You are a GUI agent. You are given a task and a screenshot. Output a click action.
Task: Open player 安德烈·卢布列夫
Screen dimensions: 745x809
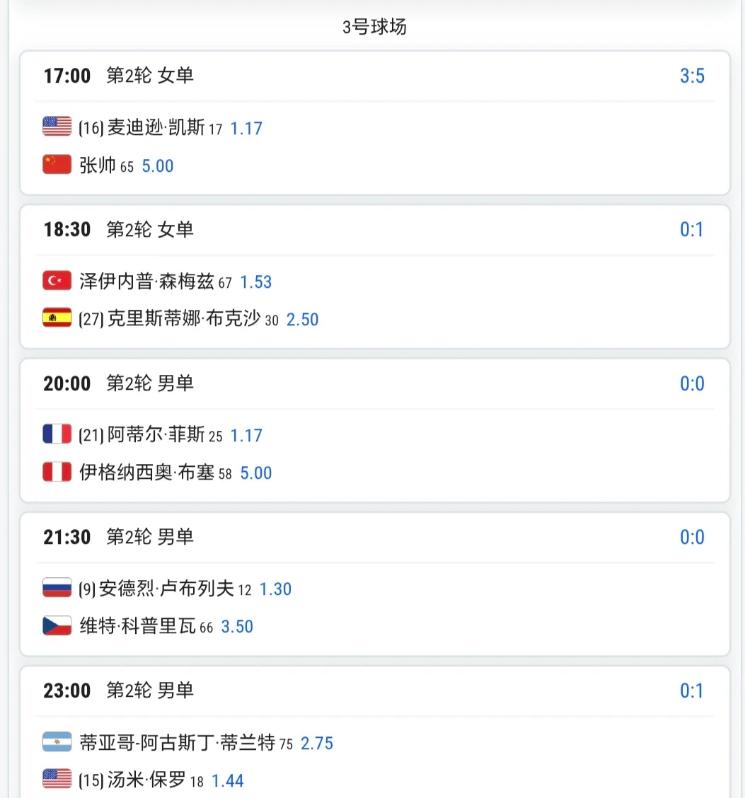click(x=166, y=588)
